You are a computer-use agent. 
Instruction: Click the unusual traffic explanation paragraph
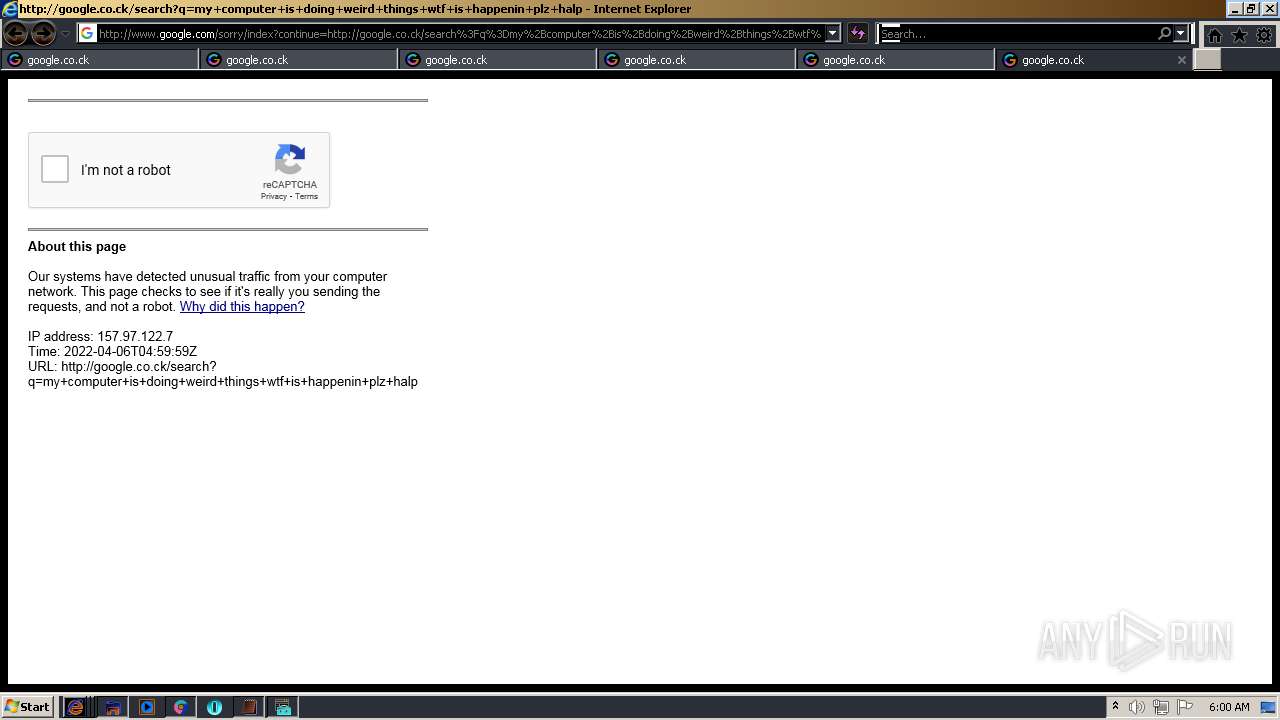tap(207, 292)
